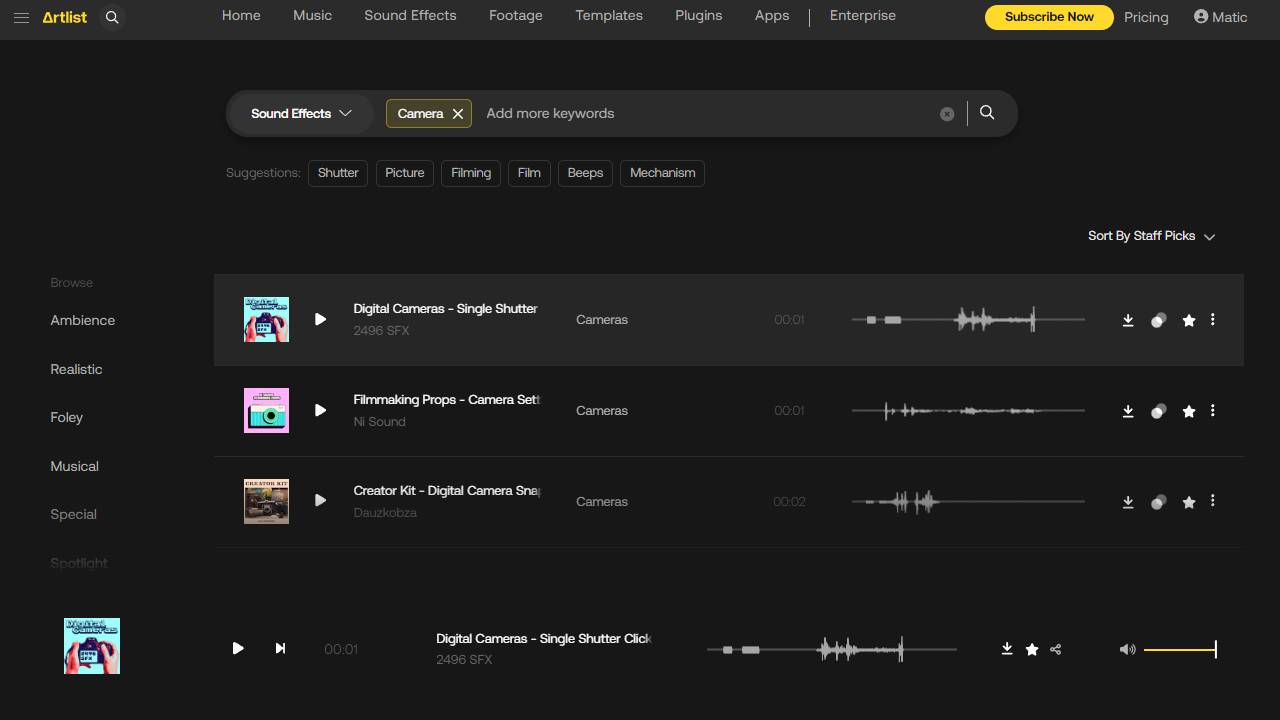Share the track from the bottom player
The width and height of the screenshot is (1280, 720).
tap(1056, 649)
